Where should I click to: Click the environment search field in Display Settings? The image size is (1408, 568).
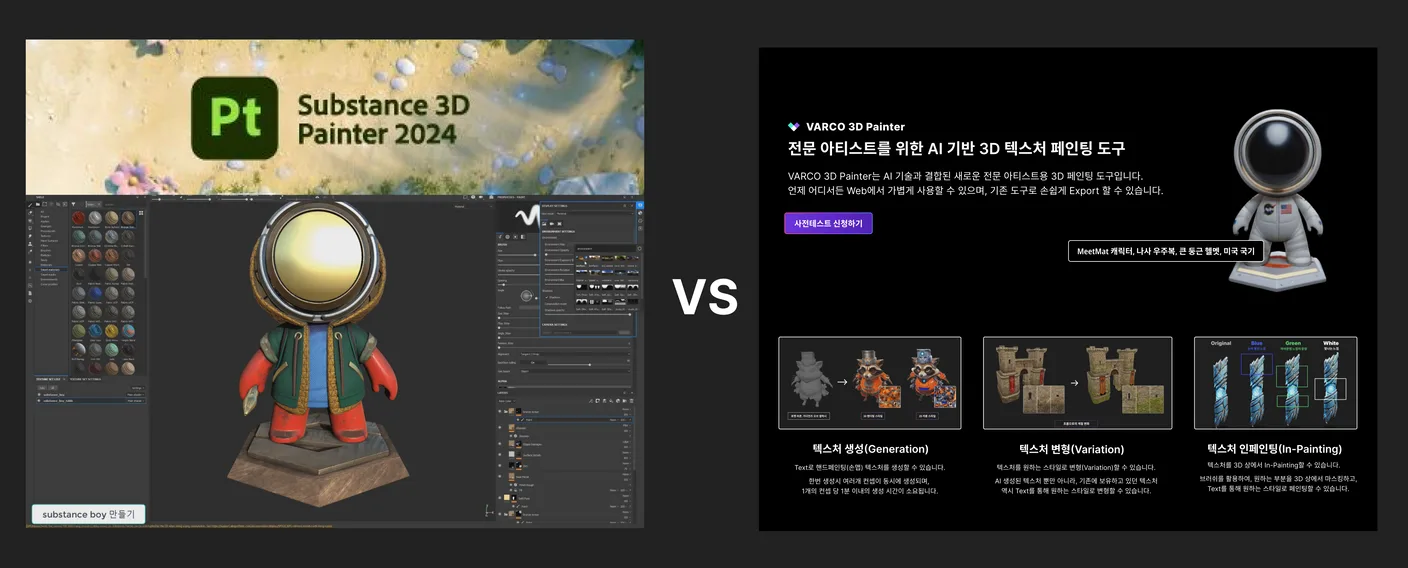coord(605,248)
